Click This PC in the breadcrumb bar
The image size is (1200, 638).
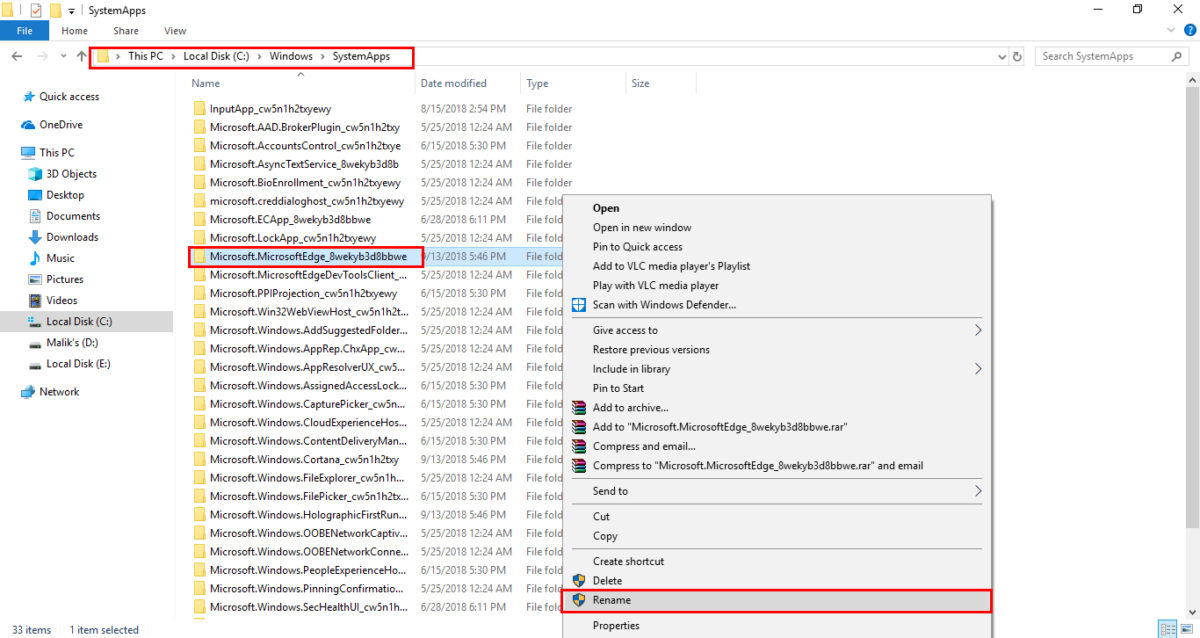click(x=146, y=56)
